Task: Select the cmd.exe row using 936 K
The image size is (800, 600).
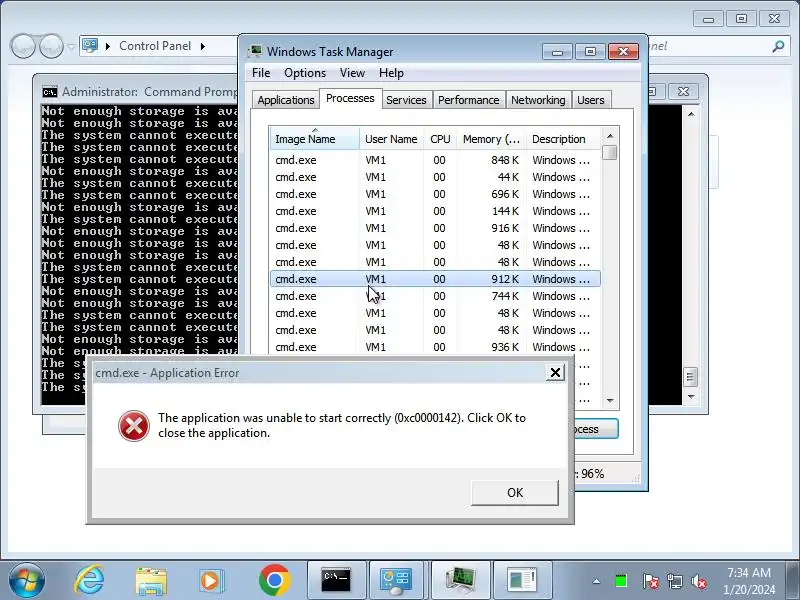Action: click(435, 347)
